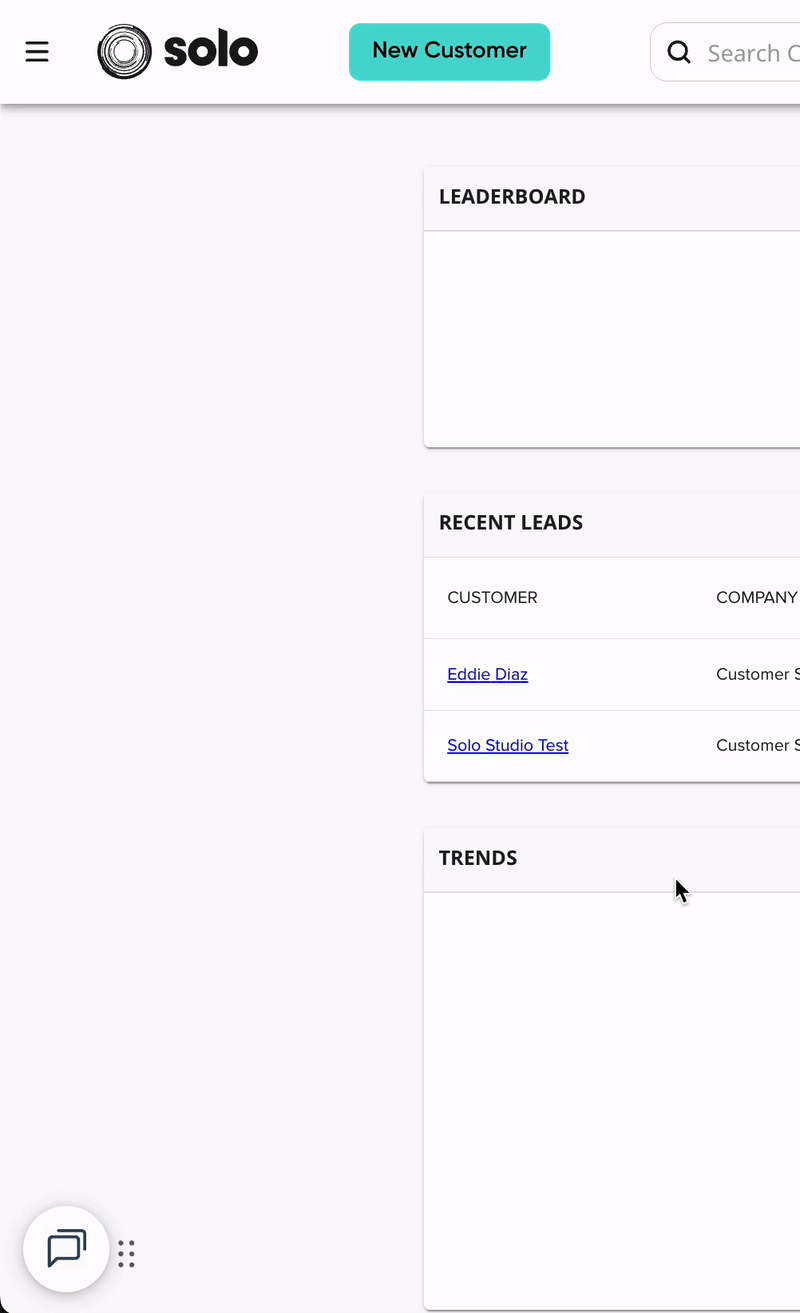The height and width of the screenshot is (1313, 800).
Task: Open the Eddie Diaz lead
Action: pos(487,673)
